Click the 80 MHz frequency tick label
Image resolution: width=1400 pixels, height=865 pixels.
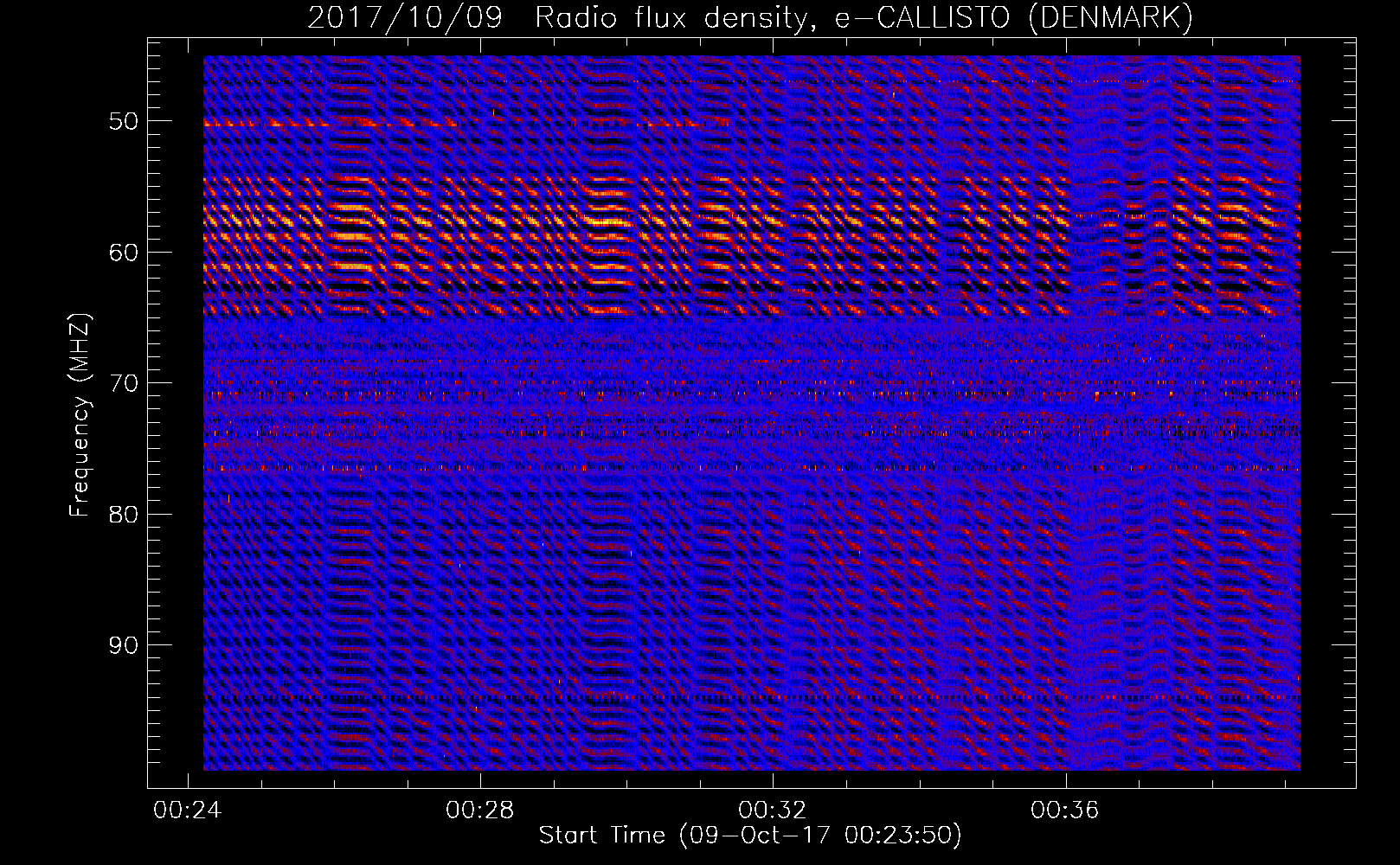pyautogui.click(x=124, y=515)
